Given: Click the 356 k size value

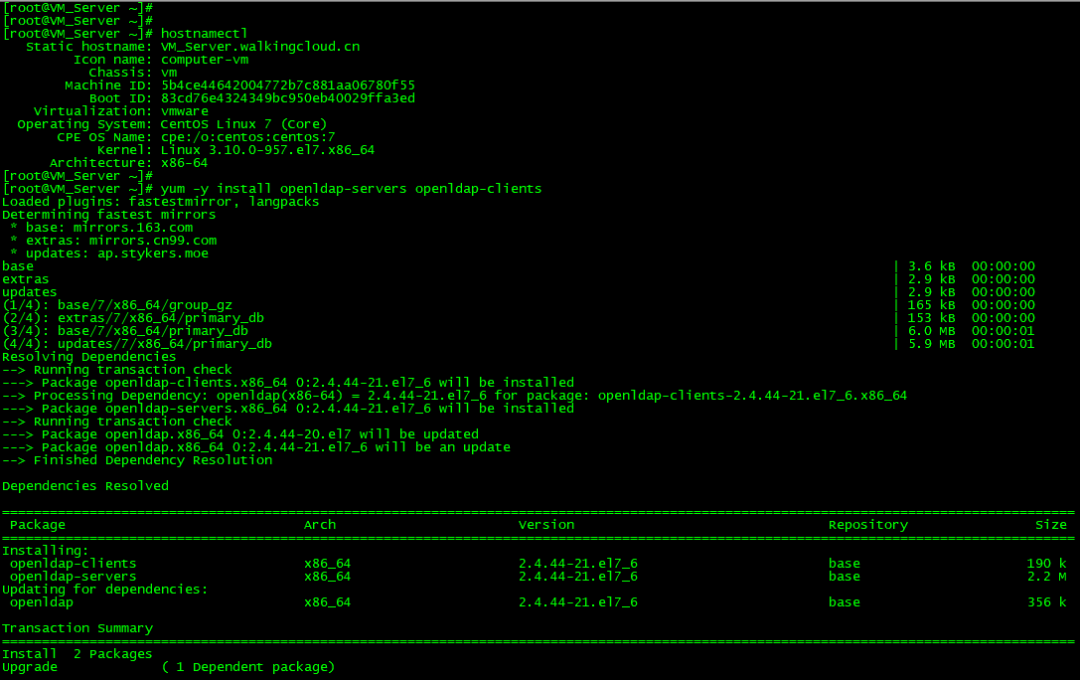Looking at the screenshot, I should pos(1047,603).
